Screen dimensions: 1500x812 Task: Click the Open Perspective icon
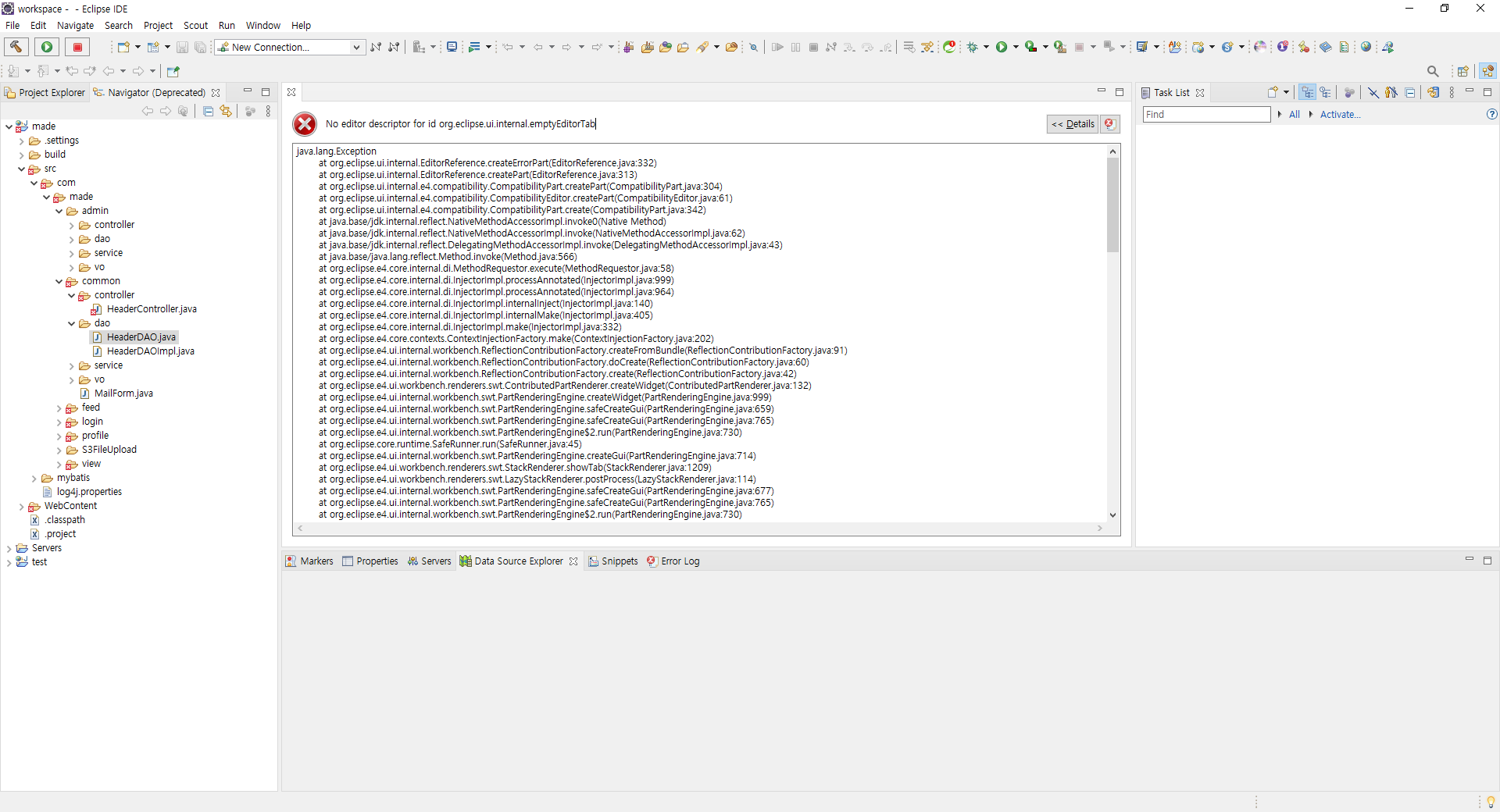pyautogui.click(x=1462, y=71)
